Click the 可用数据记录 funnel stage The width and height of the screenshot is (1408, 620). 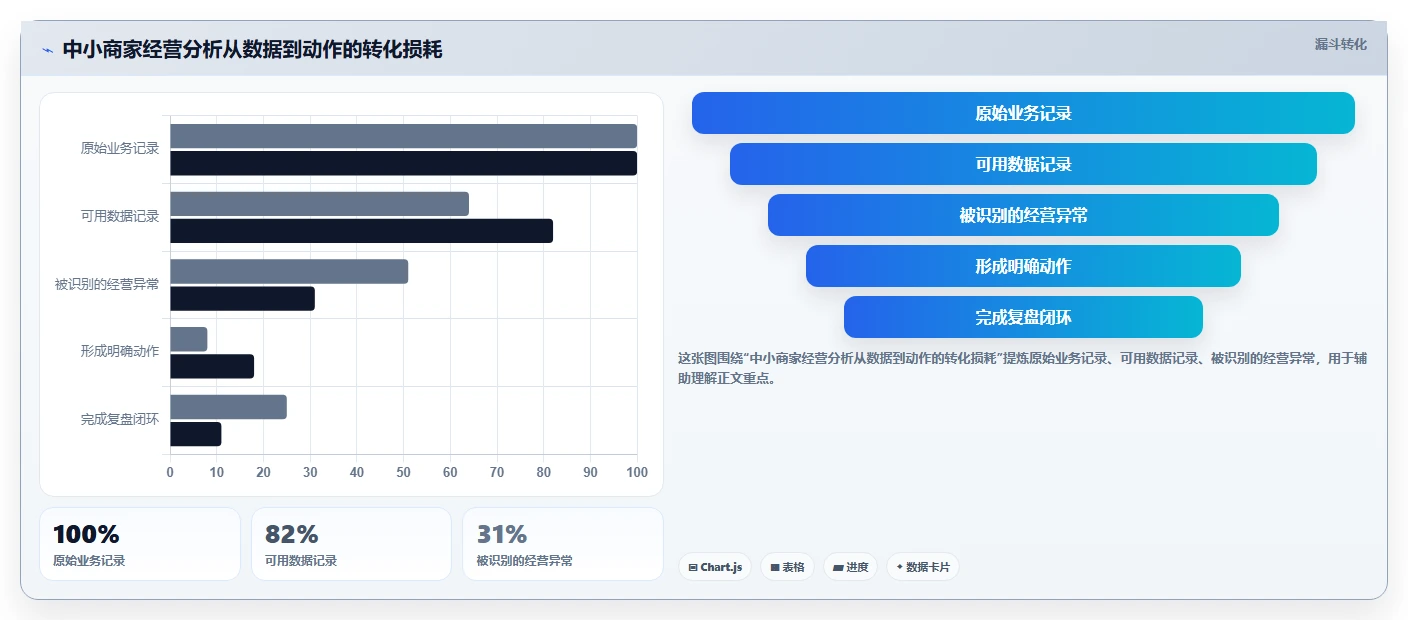coord(1023,164)
